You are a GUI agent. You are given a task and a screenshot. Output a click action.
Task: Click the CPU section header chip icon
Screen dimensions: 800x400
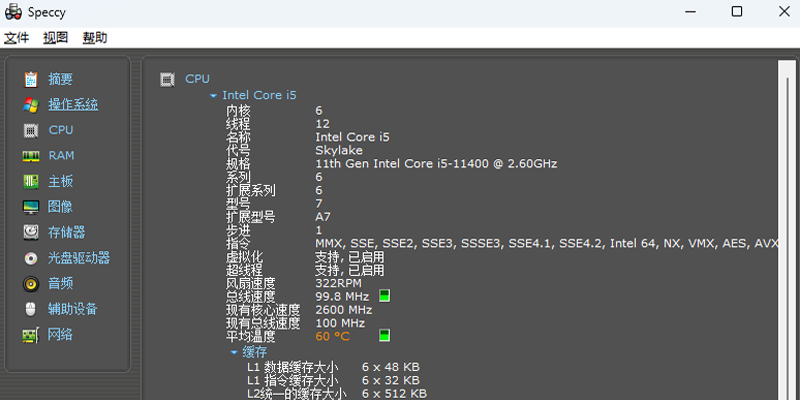click(x=167, y=79)
